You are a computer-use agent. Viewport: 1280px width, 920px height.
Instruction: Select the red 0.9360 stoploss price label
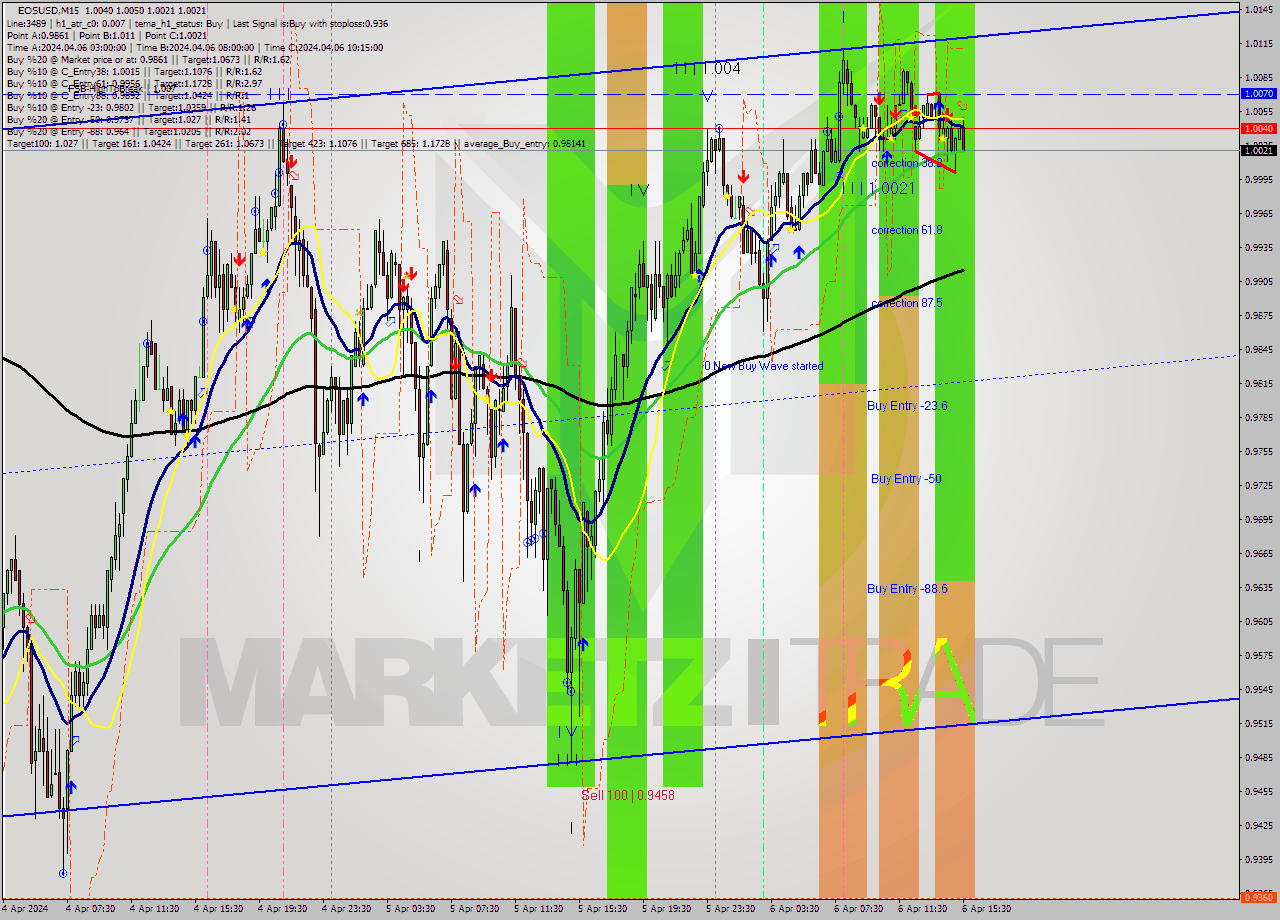[x=1257, y=897]
